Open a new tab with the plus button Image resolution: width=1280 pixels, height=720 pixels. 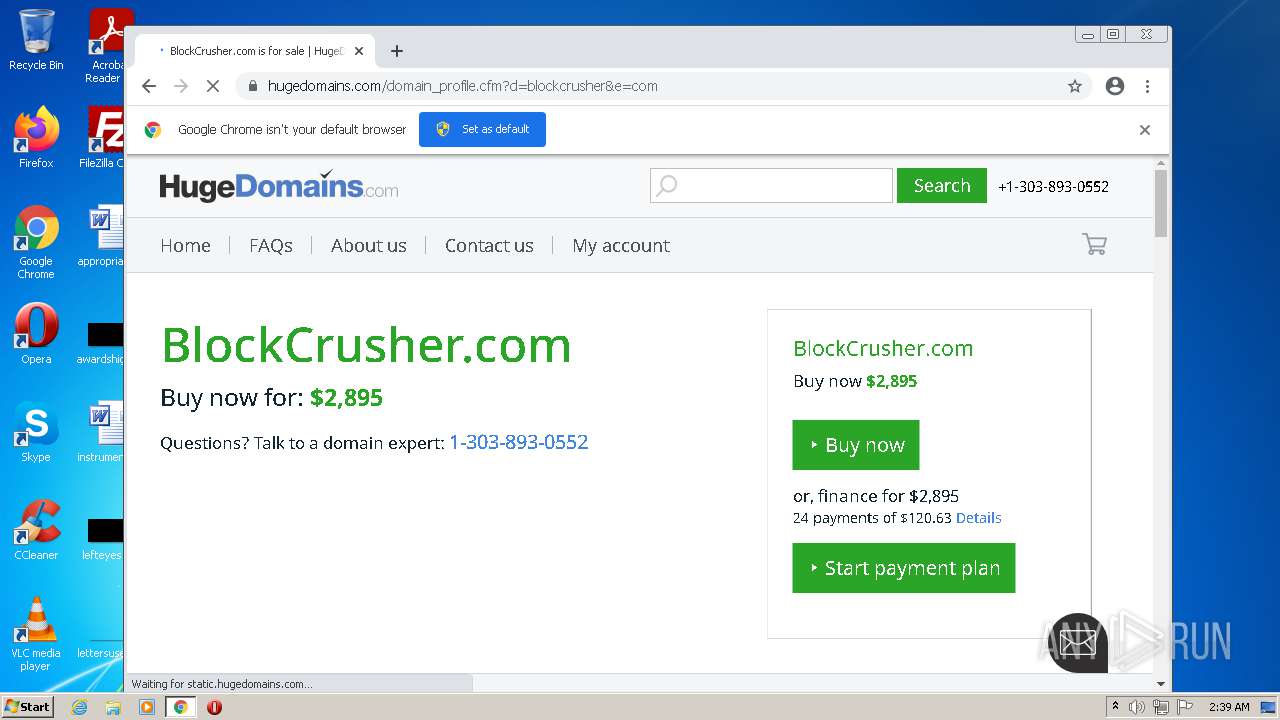397,51
